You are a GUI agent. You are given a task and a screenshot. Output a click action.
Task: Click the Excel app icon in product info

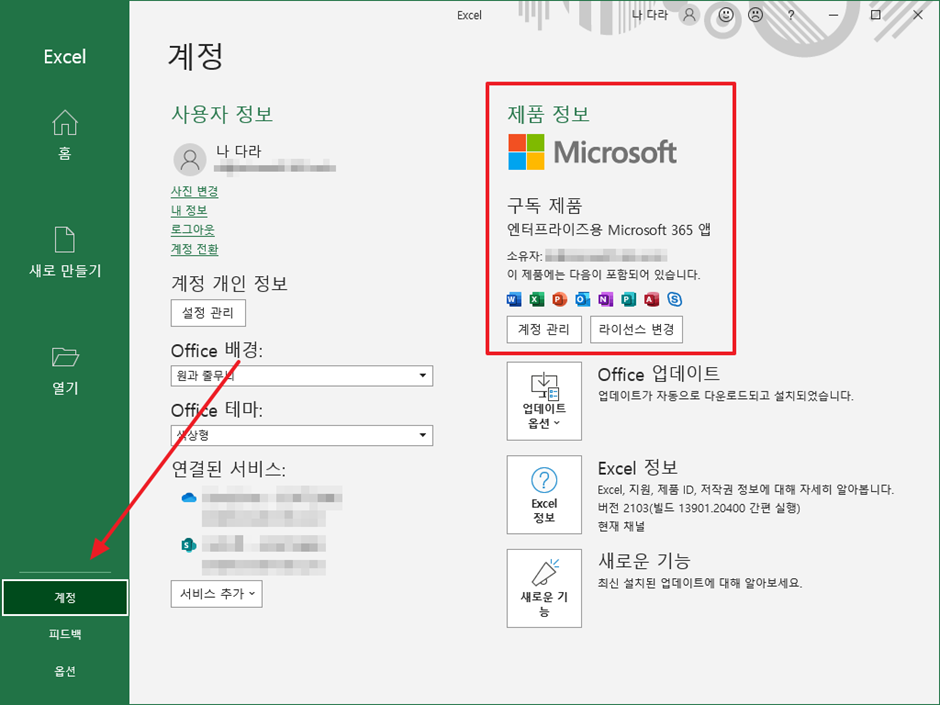tap(537, 299)
